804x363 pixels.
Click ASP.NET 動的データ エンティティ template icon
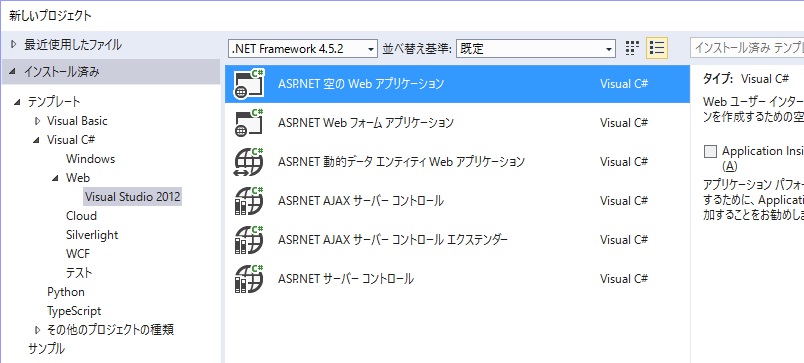point(249,162)
